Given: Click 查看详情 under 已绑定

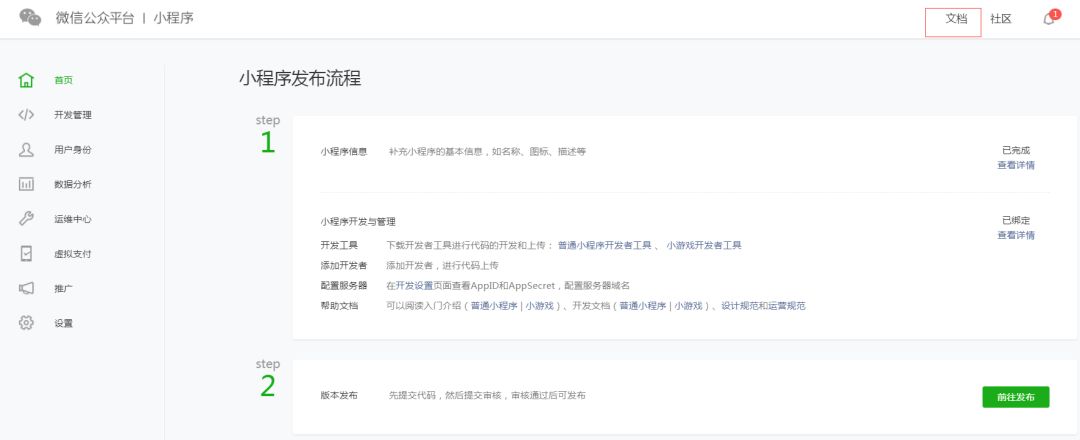Looking at the screenshot, I should tap(1016, 235).
